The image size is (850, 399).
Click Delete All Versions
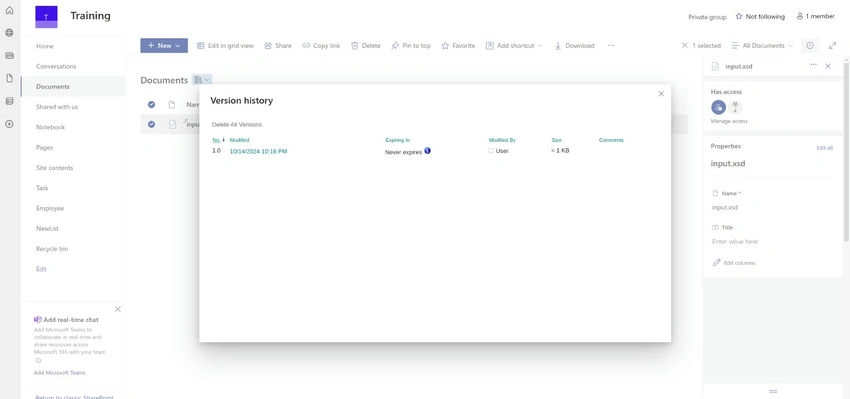pos(237,125)
